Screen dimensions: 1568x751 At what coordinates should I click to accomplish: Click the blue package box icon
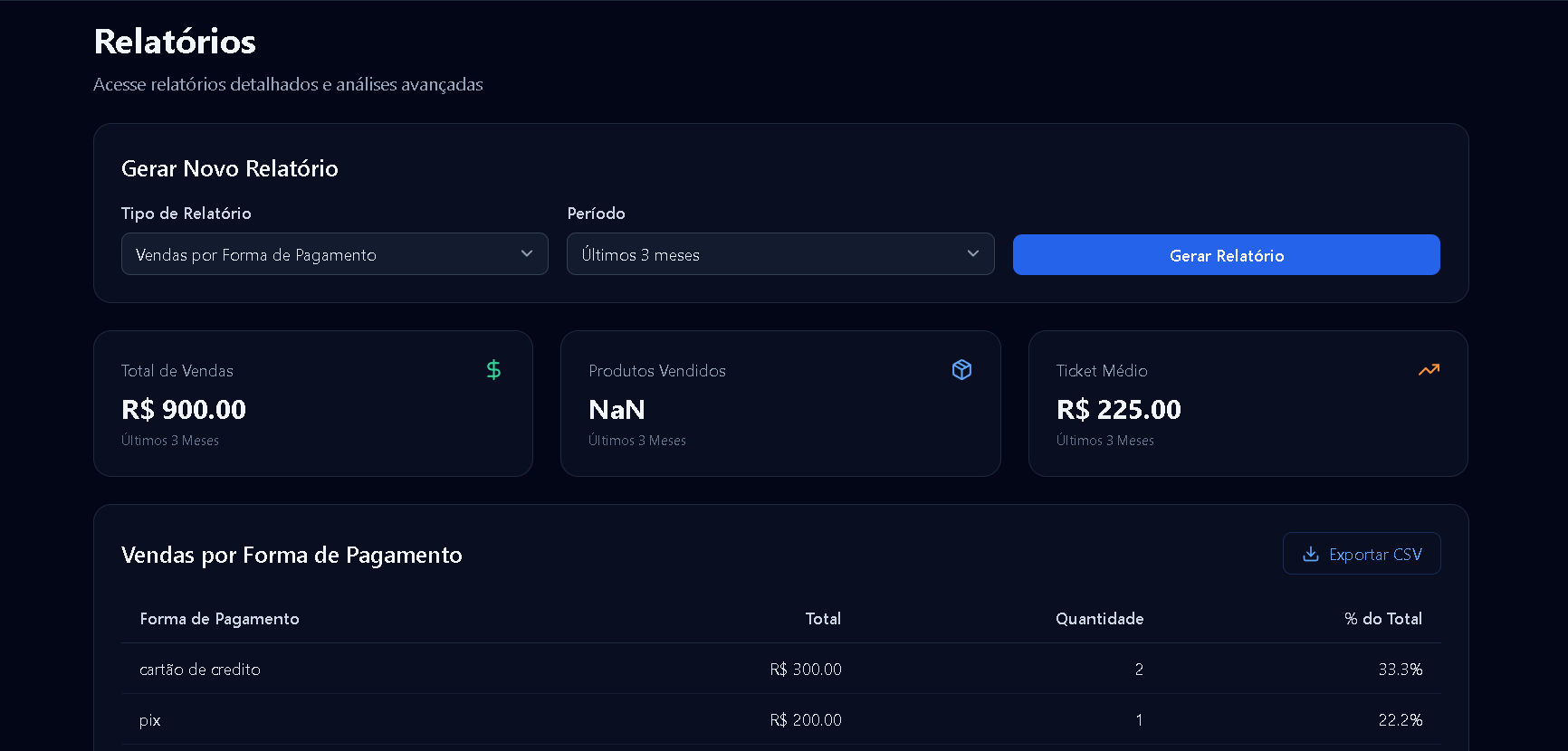click(961, 369)
